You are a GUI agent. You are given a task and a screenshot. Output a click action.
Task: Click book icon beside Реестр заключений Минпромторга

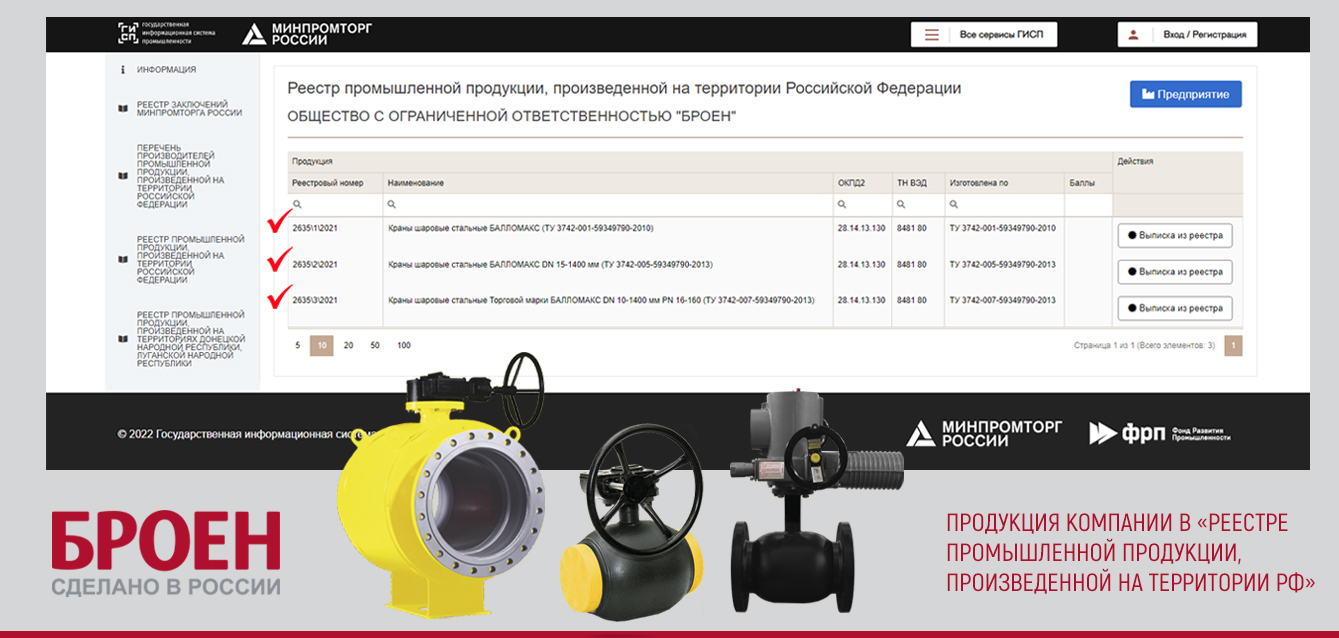point(123,109)
